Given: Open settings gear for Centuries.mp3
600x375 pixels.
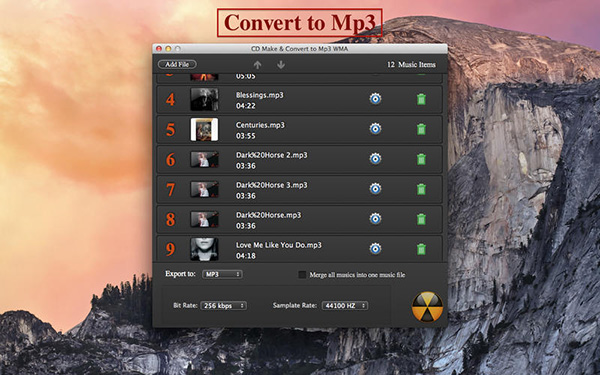Looking at the screenshot, I should click(x=375, y=129).
